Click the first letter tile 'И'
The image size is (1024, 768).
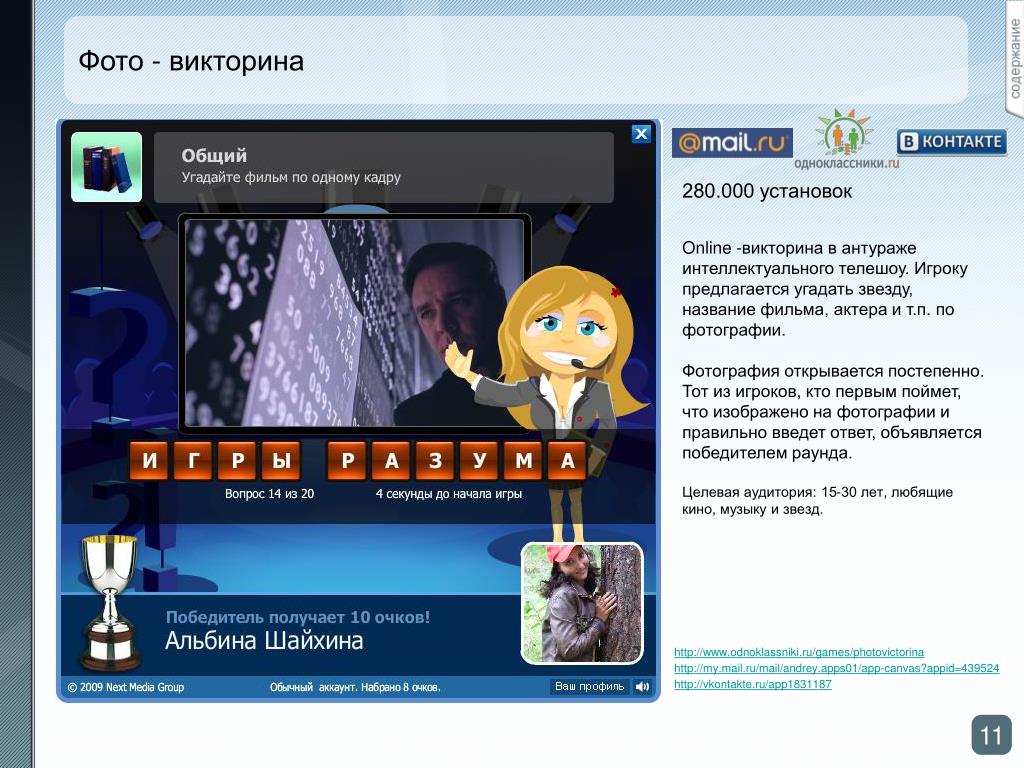click(150, 460)
